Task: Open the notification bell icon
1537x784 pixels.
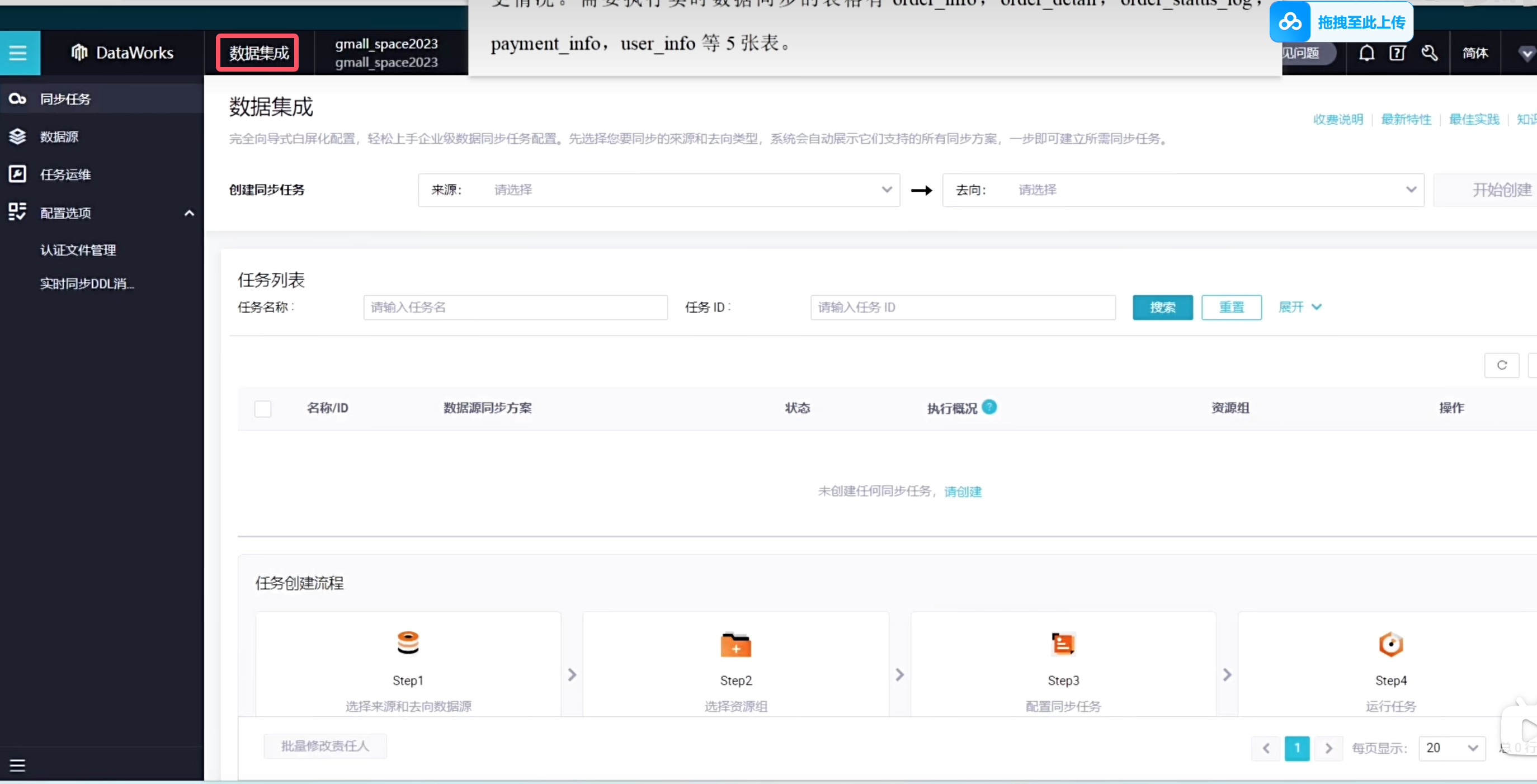Action: 1366,53
